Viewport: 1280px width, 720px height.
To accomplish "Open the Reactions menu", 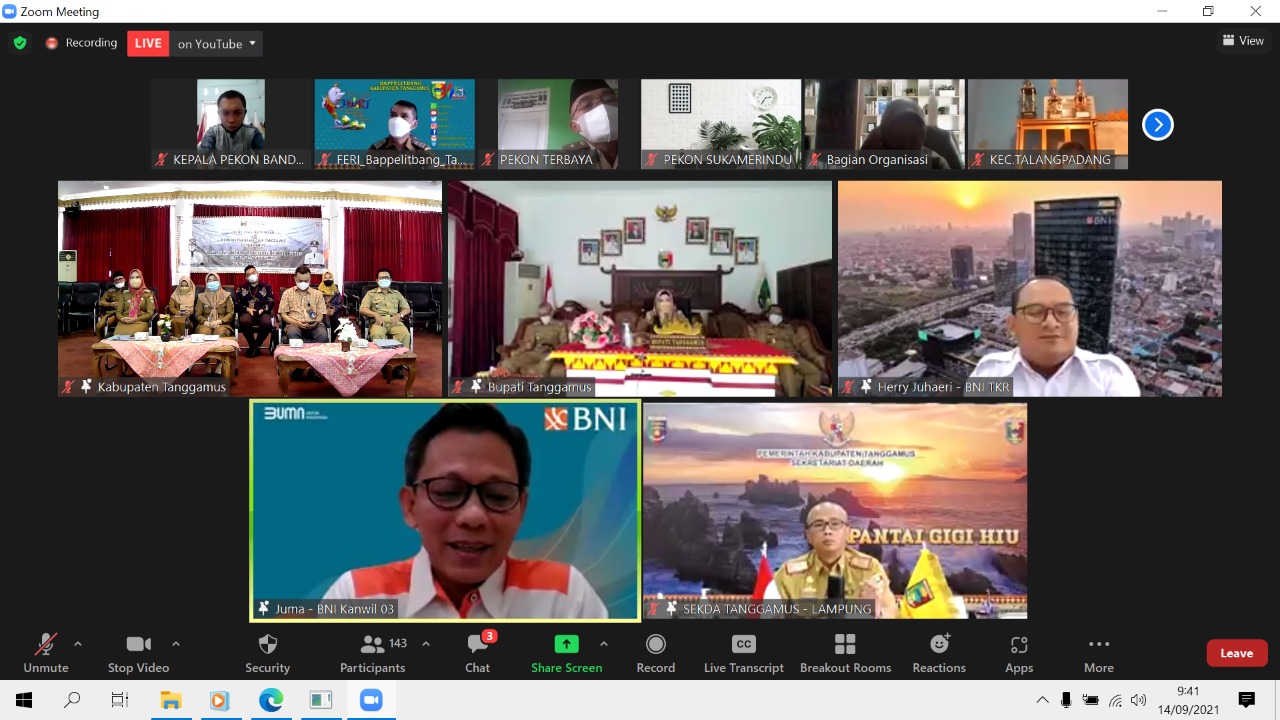I will [938, 653].
